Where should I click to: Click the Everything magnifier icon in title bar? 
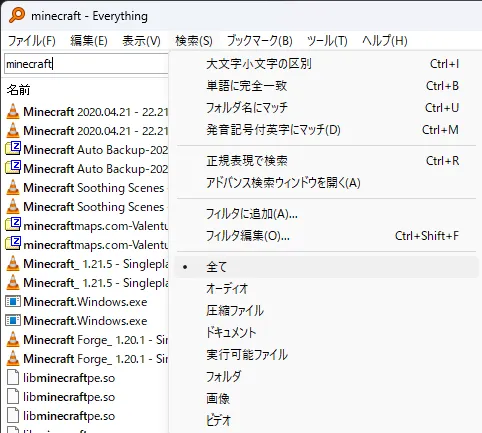click(x=17, y=15)
